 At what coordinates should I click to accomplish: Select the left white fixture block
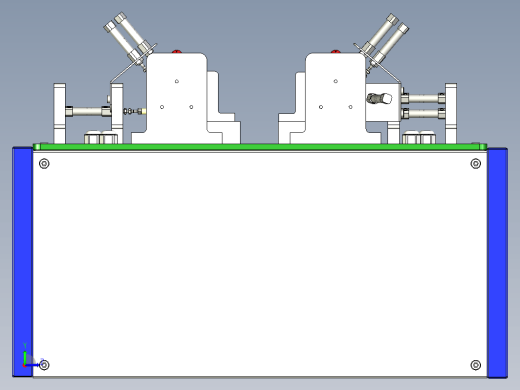click(177, 98)
